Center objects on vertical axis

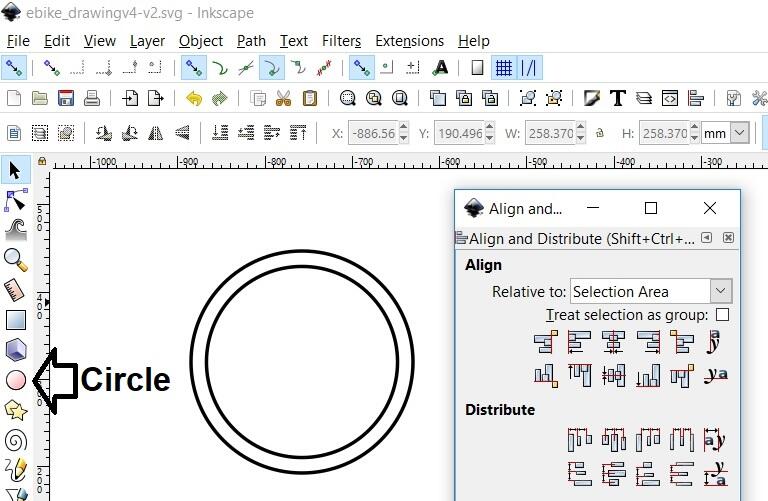pos(613,342)
